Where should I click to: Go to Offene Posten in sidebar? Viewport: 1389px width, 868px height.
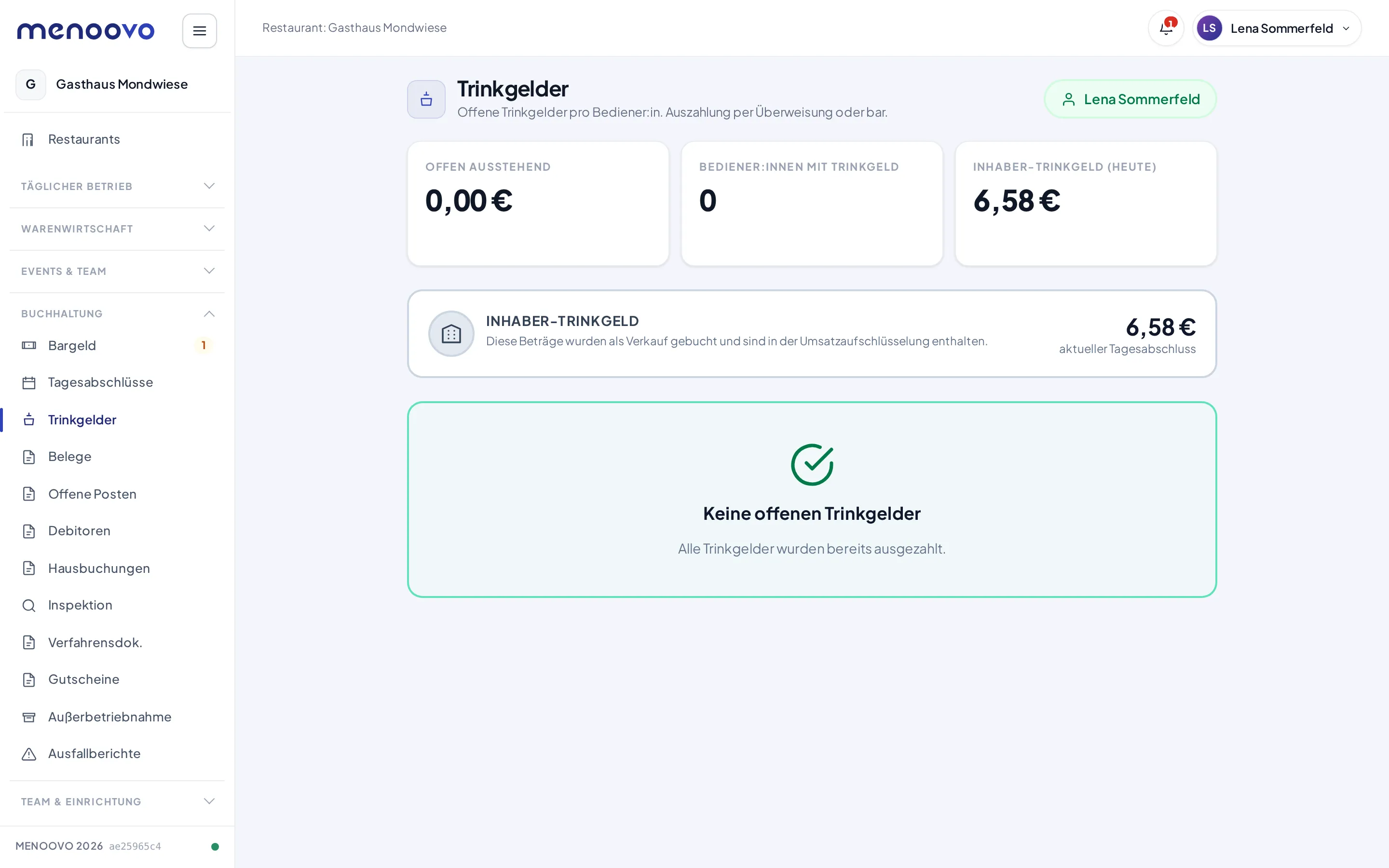click(x=117, y=494)
